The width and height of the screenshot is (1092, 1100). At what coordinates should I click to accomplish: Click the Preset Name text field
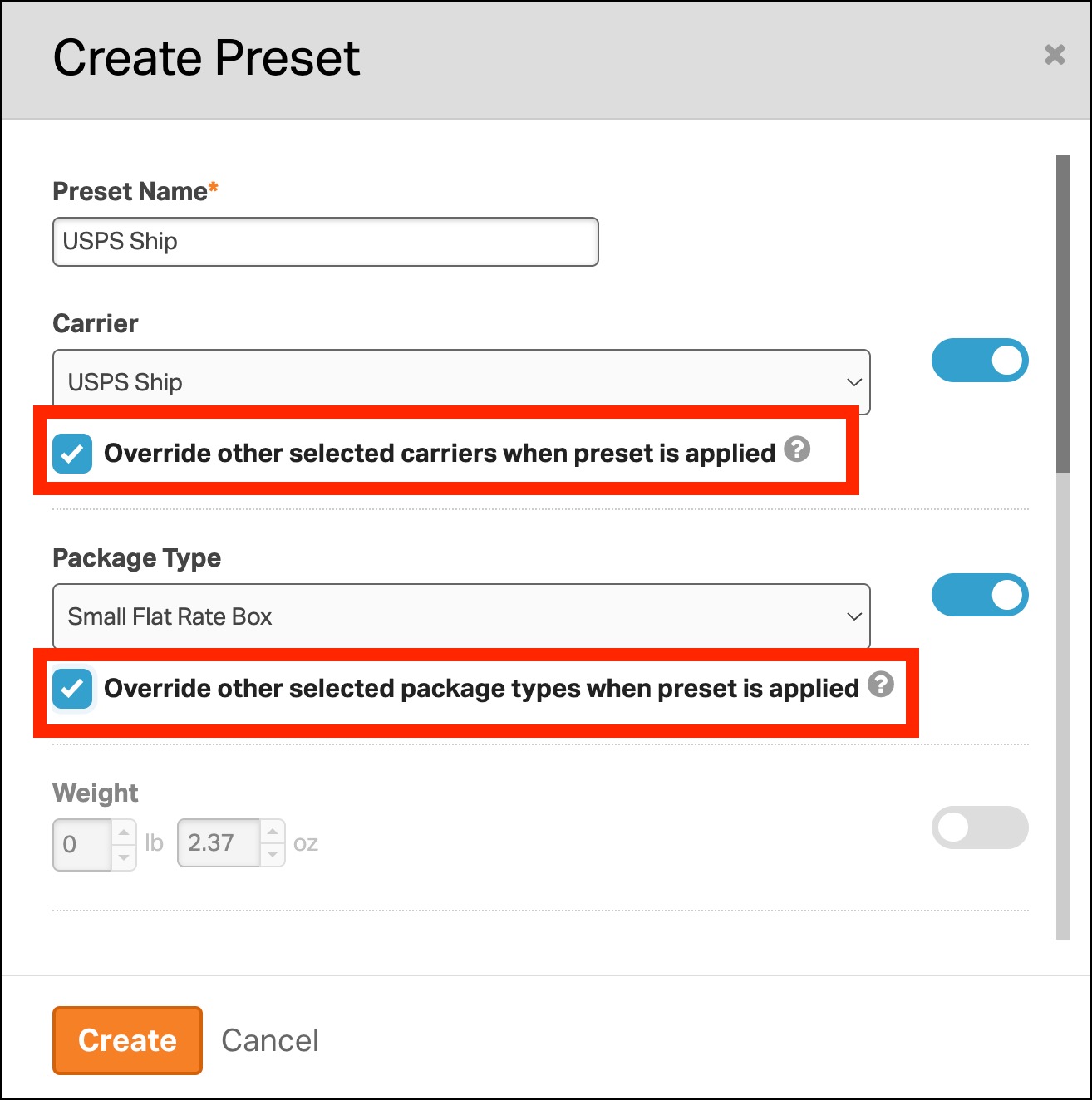pos(325,242)
